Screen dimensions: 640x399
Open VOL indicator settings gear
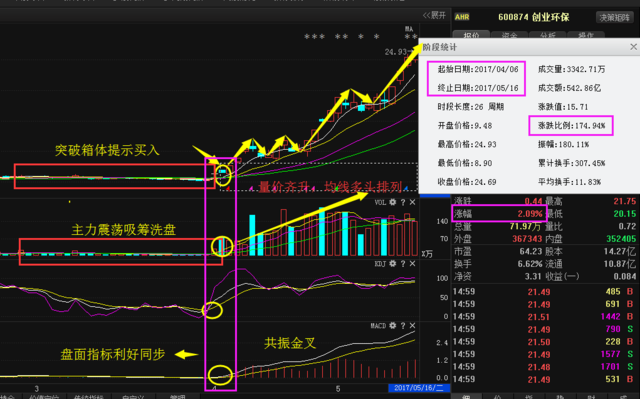pos(393,202)
